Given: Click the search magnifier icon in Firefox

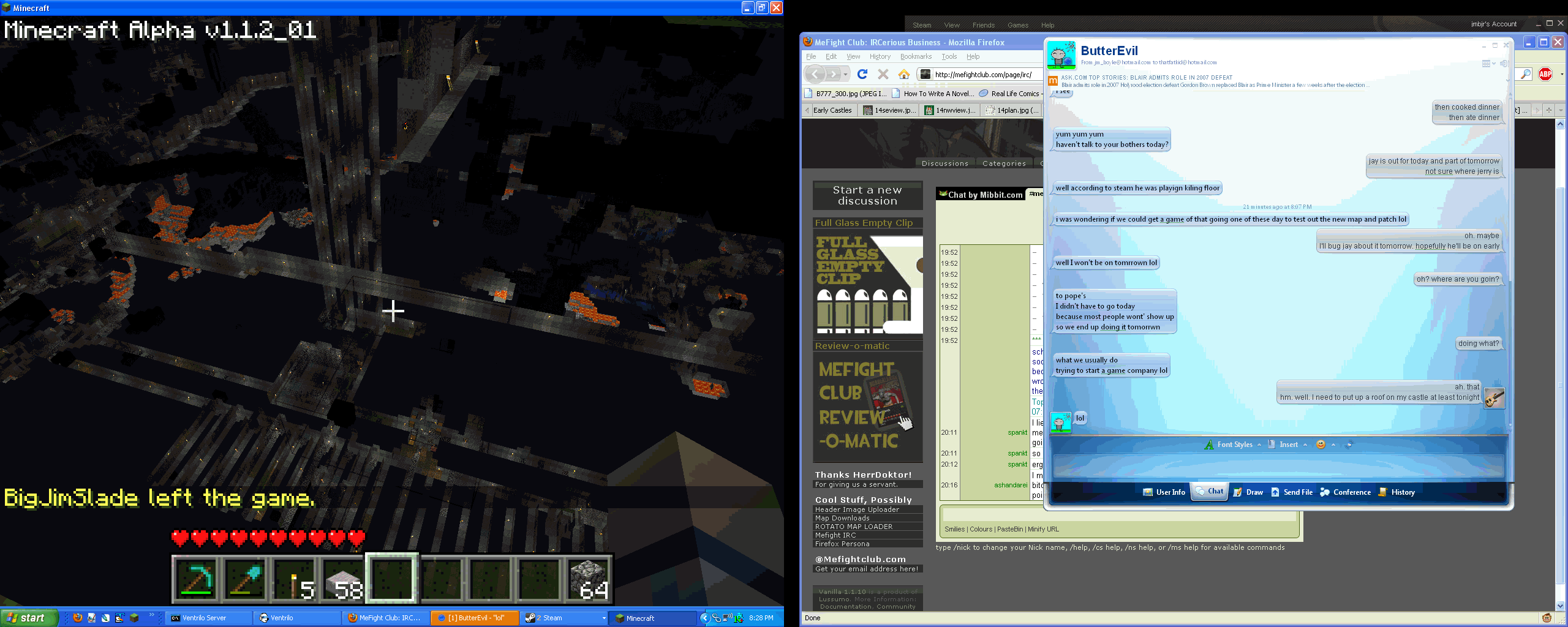Looking at the screenshot, I should pyautogui.click(x=1526, y=74).
